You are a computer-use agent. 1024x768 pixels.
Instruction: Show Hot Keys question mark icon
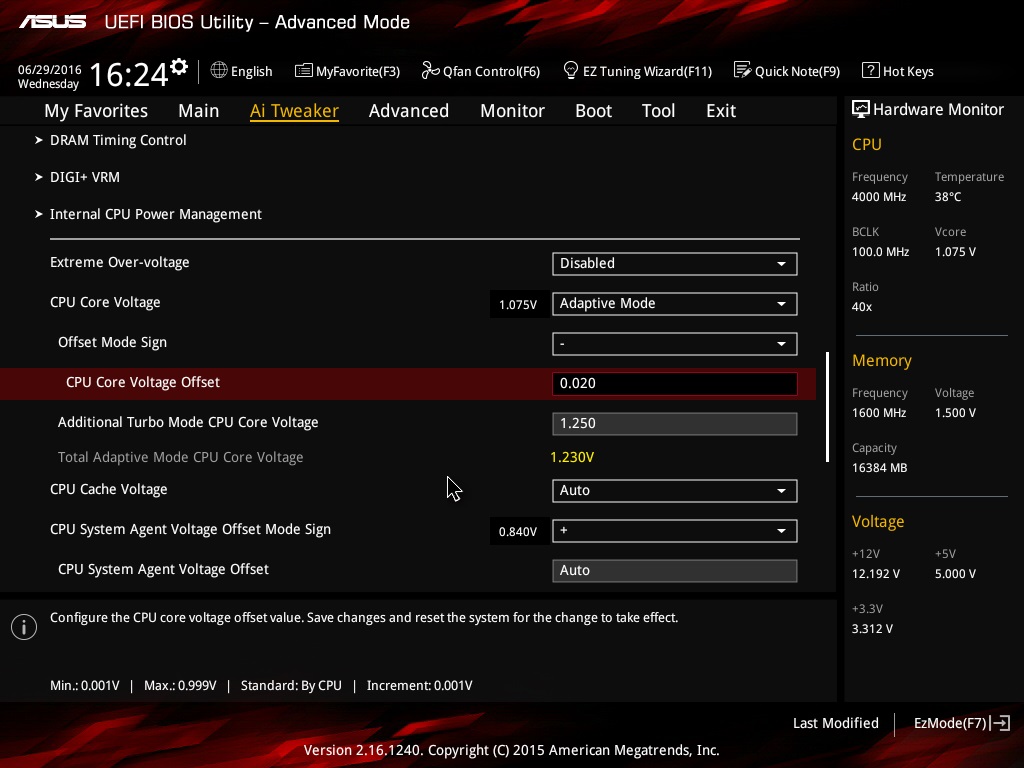871,71
